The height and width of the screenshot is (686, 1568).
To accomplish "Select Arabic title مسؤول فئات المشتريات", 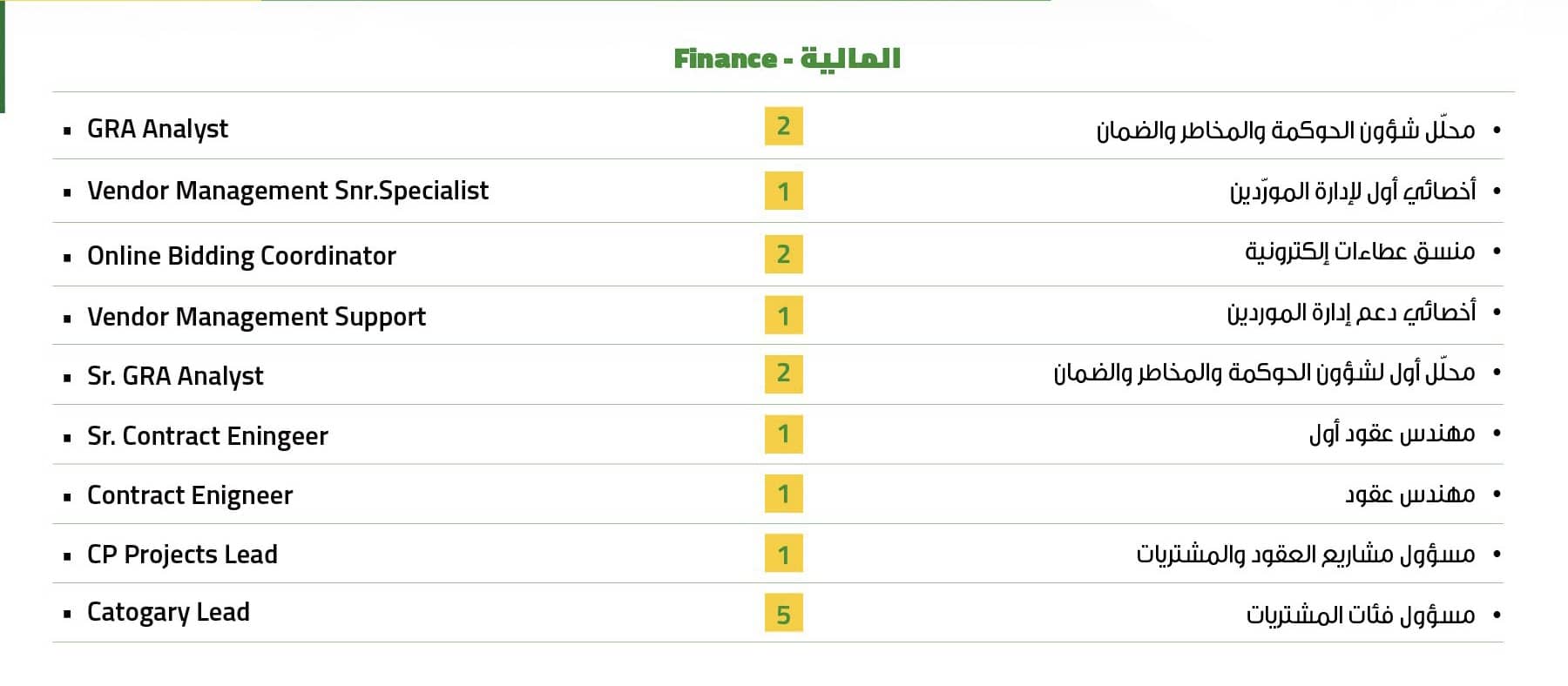I will coord(1361,615).
